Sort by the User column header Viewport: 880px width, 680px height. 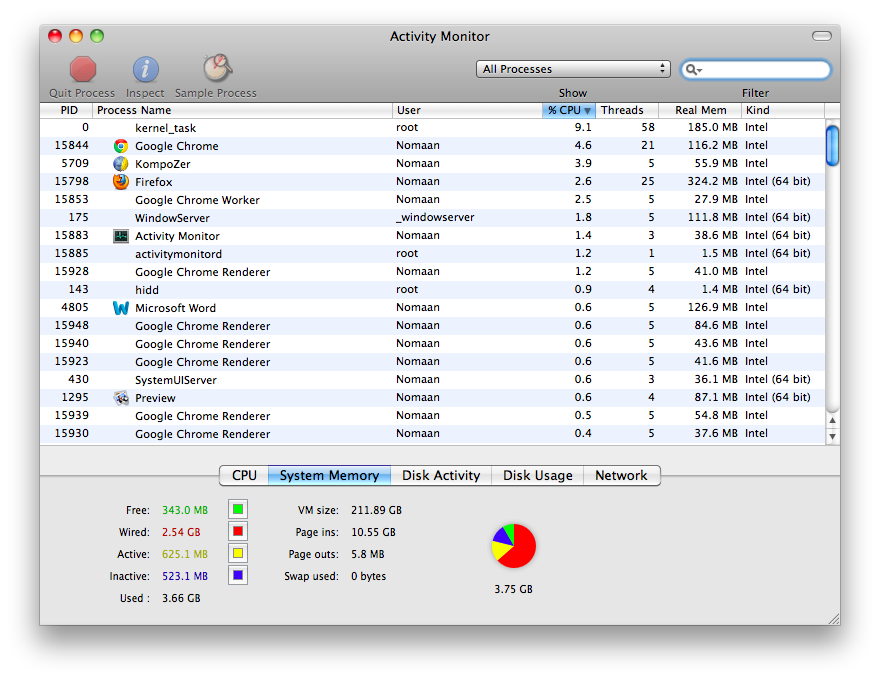(467, 110)
